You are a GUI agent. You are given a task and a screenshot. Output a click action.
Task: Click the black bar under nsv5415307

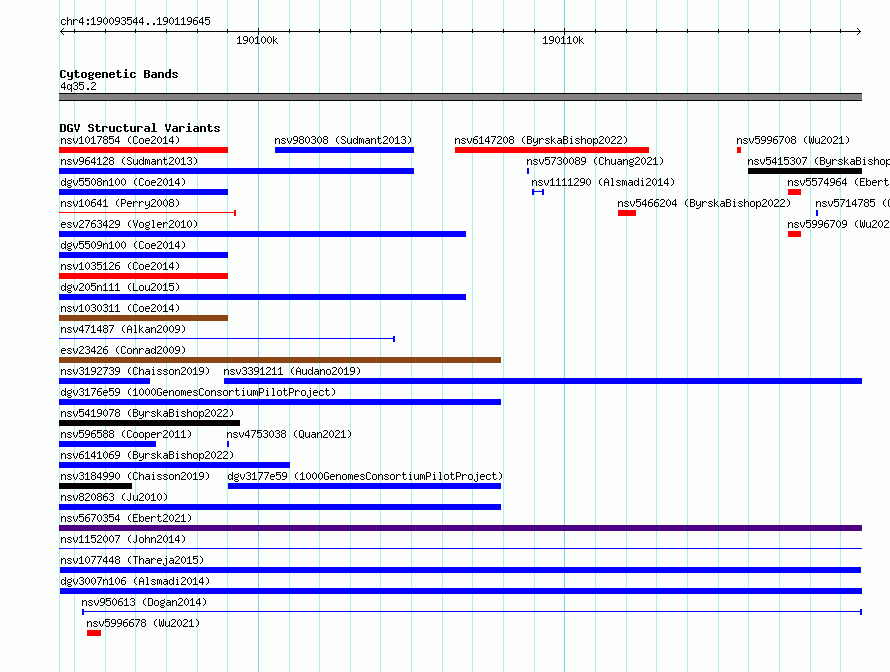tap(805, 171)
